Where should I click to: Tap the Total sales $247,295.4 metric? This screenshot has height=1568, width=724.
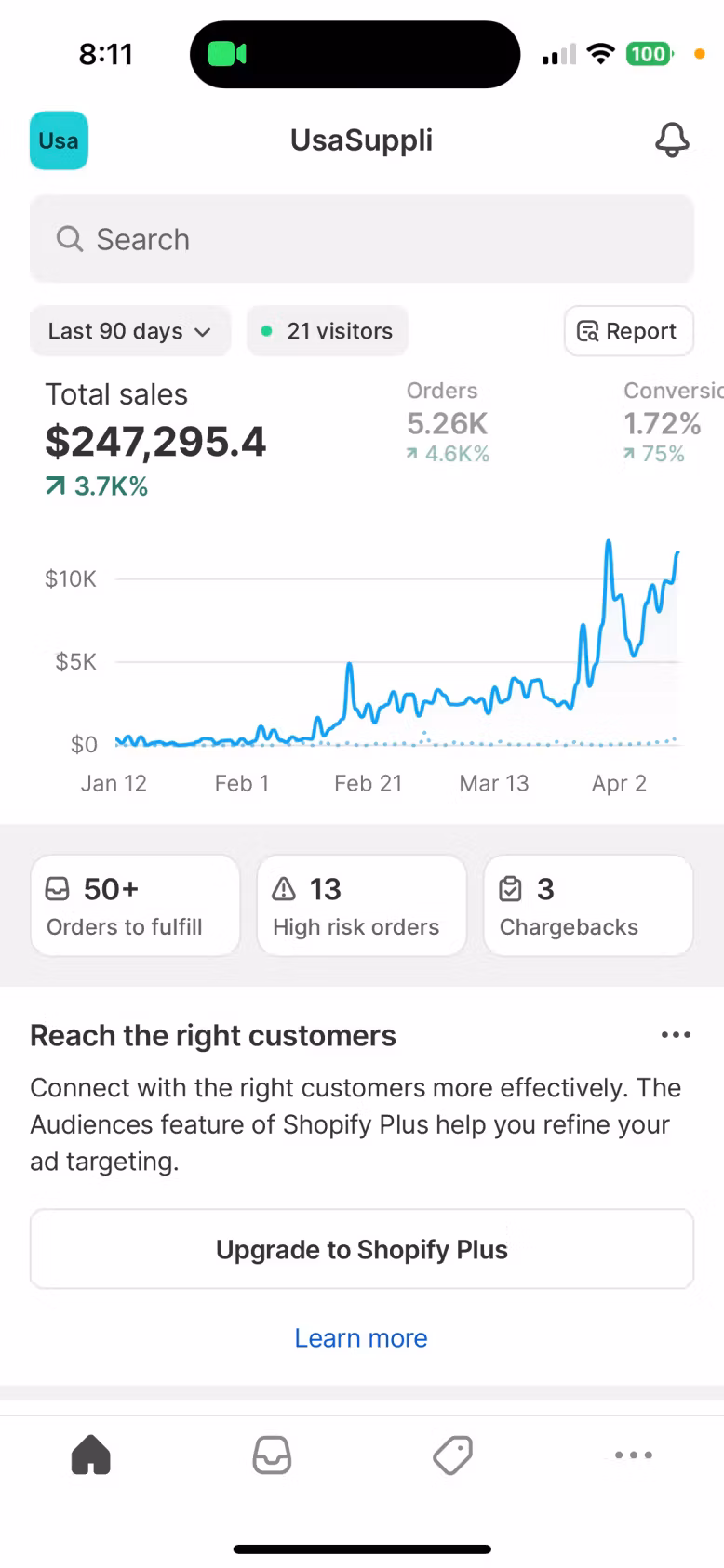click(155, 439)
